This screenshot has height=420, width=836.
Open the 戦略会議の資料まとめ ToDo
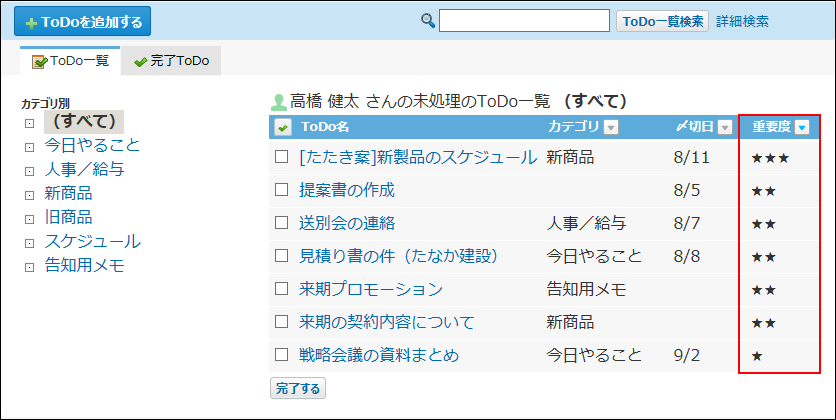click(379, 356)
